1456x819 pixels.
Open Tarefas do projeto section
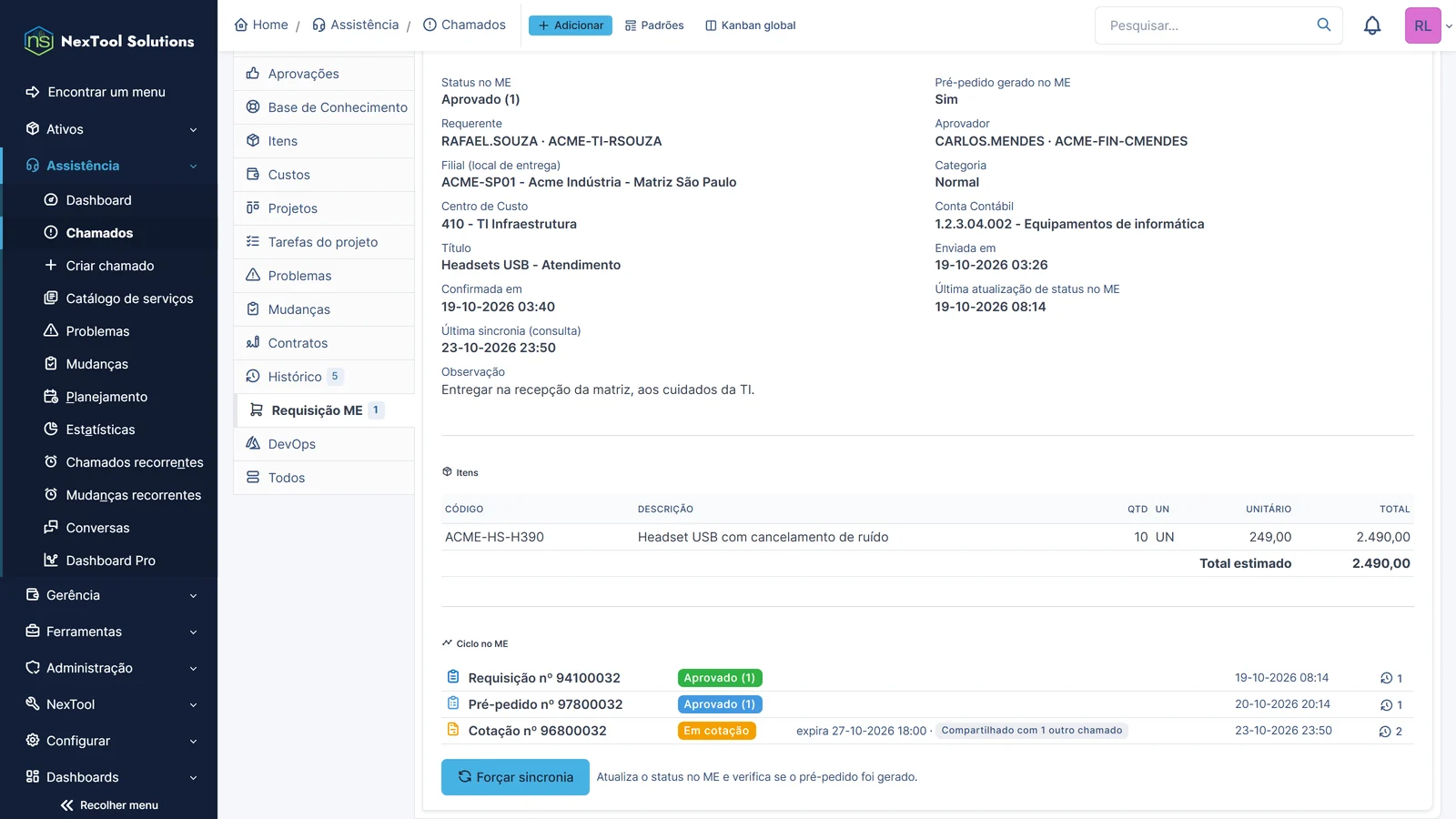pyautogui.click(x=324, y=242)
